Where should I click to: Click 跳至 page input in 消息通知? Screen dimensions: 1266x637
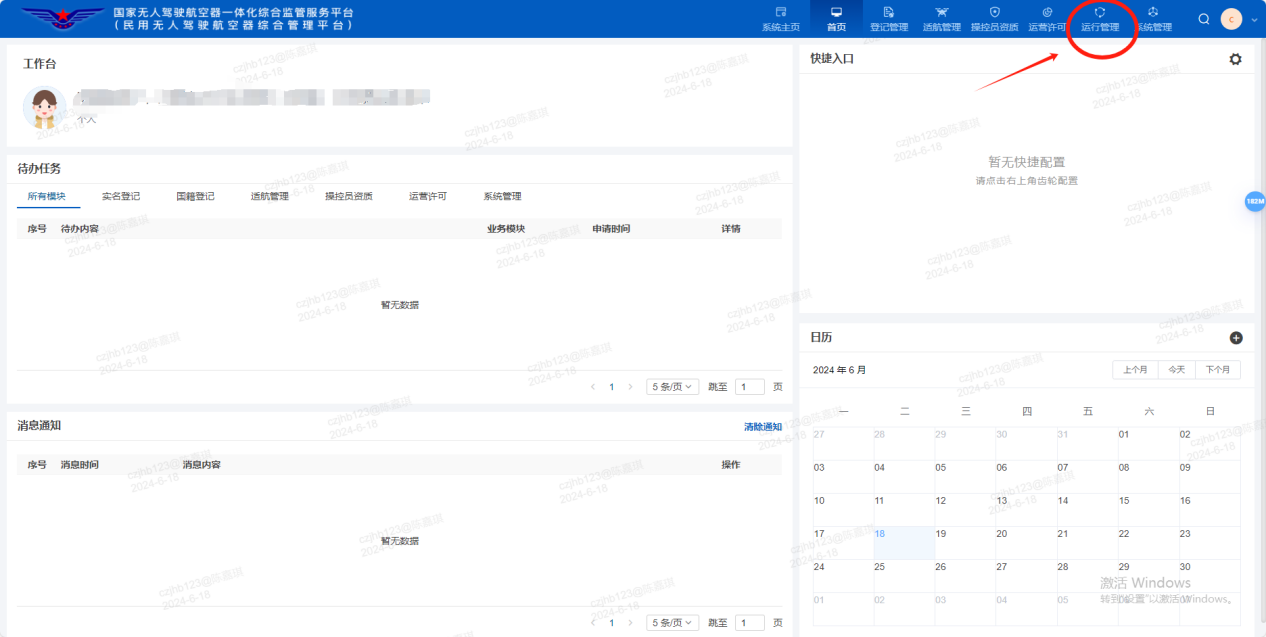750,622
